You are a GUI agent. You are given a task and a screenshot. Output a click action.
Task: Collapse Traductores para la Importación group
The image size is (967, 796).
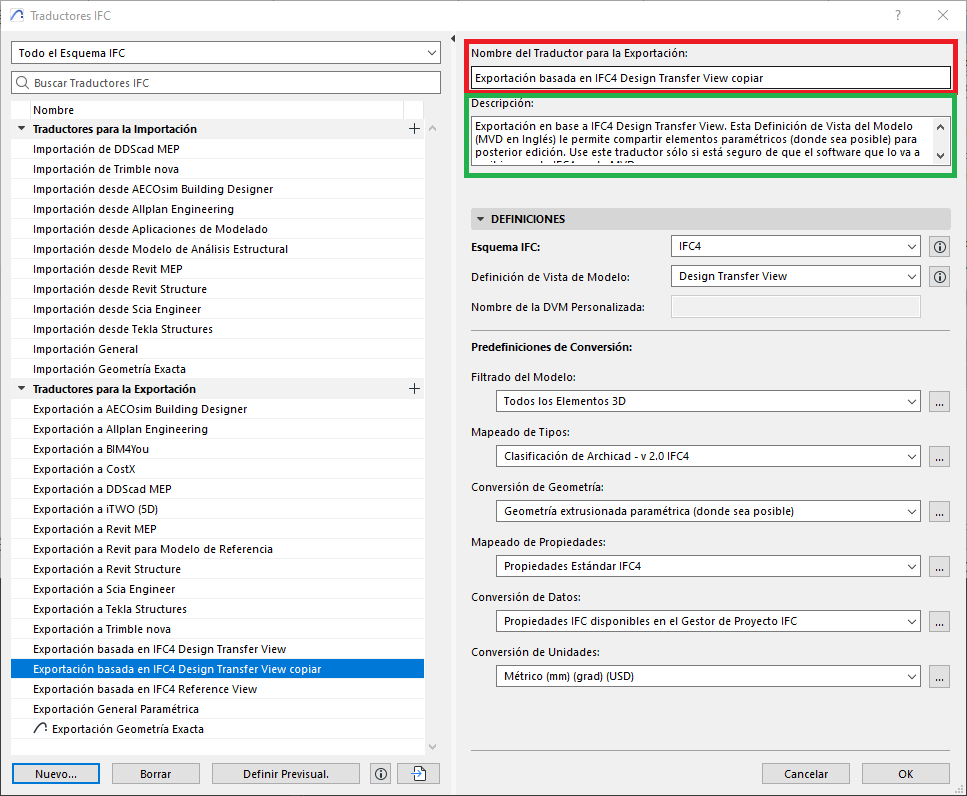pos(22,129)
